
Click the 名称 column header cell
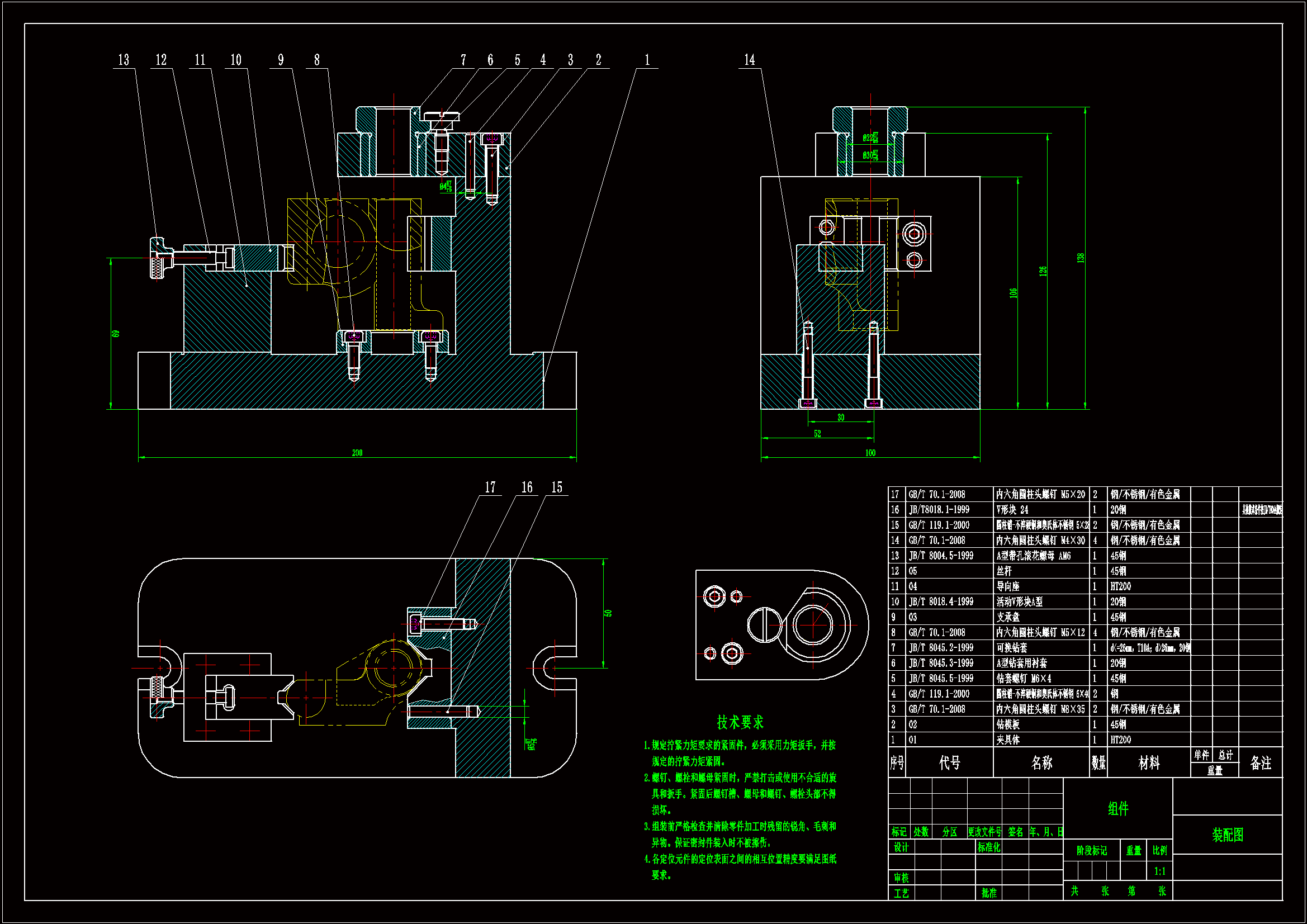(x=1041, y=763)
